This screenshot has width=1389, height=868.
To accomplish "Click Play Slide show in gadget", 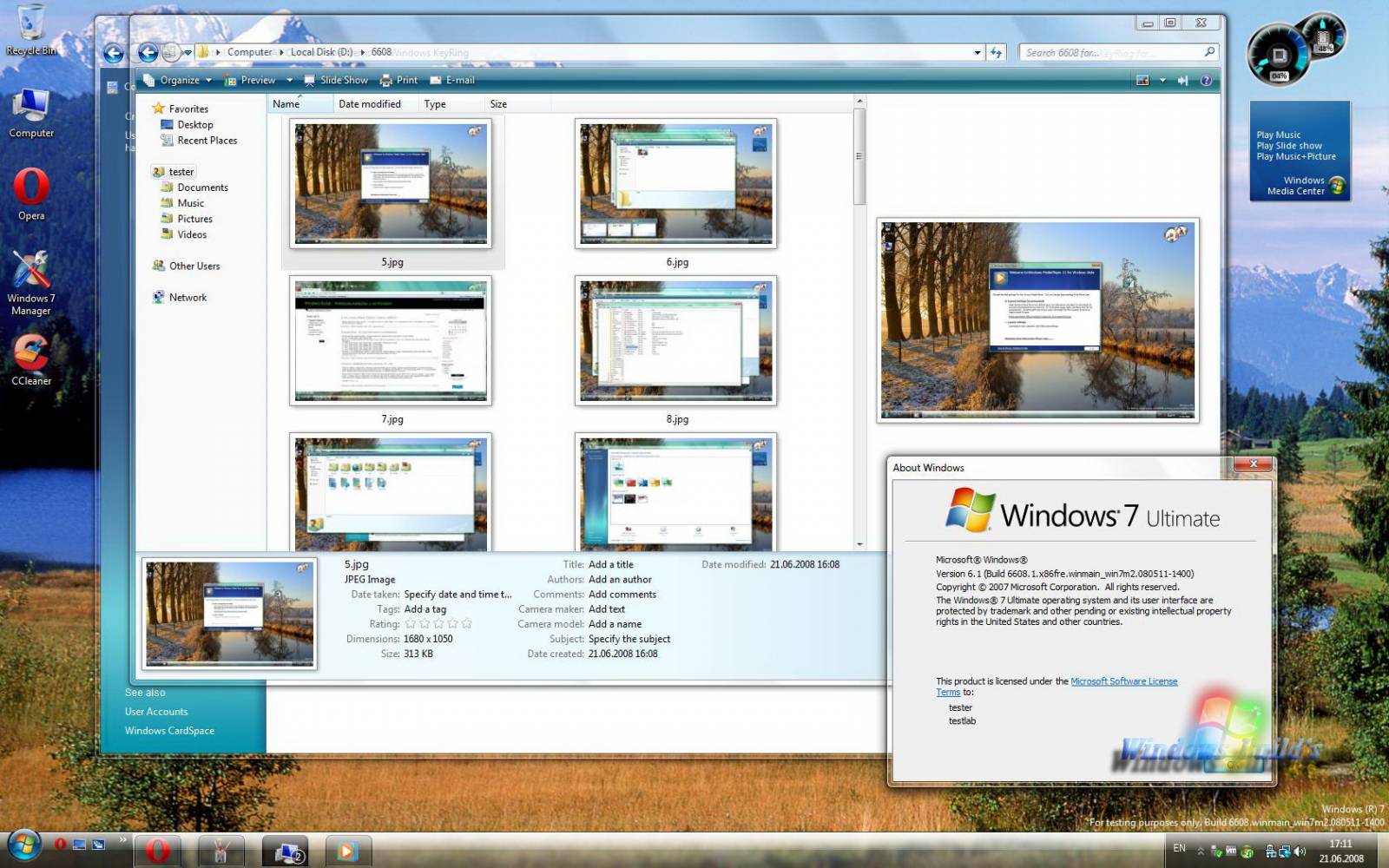I will 1289,146.
